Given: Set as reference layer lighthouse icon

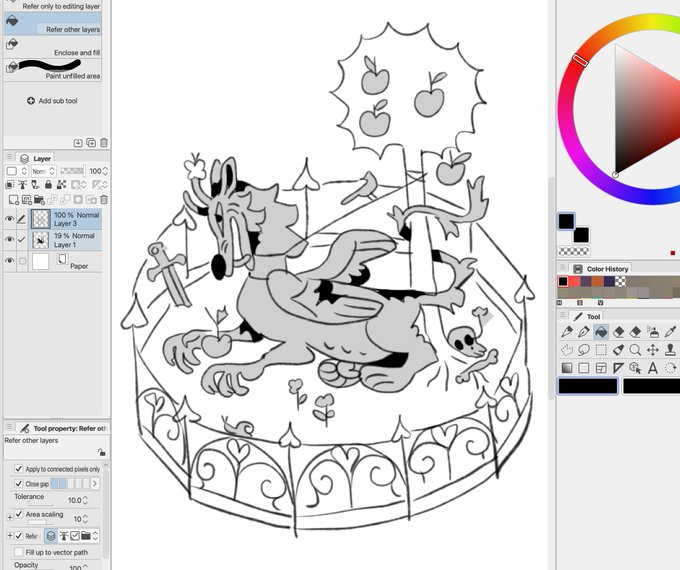Looking at the screenshot, I should click(22, 185).
